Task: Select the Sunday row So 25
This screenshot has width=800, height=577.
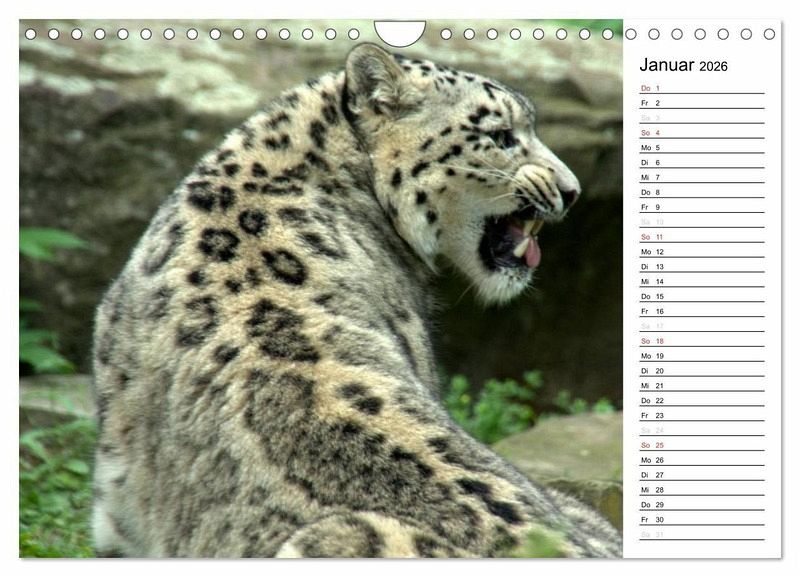Action: 701,445
